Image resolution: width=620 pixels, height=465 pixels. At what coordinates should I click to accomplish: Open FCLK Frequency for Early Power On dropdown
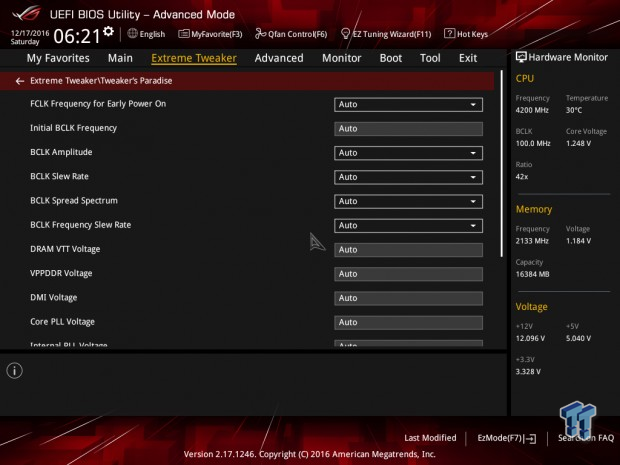click(408, 105)
